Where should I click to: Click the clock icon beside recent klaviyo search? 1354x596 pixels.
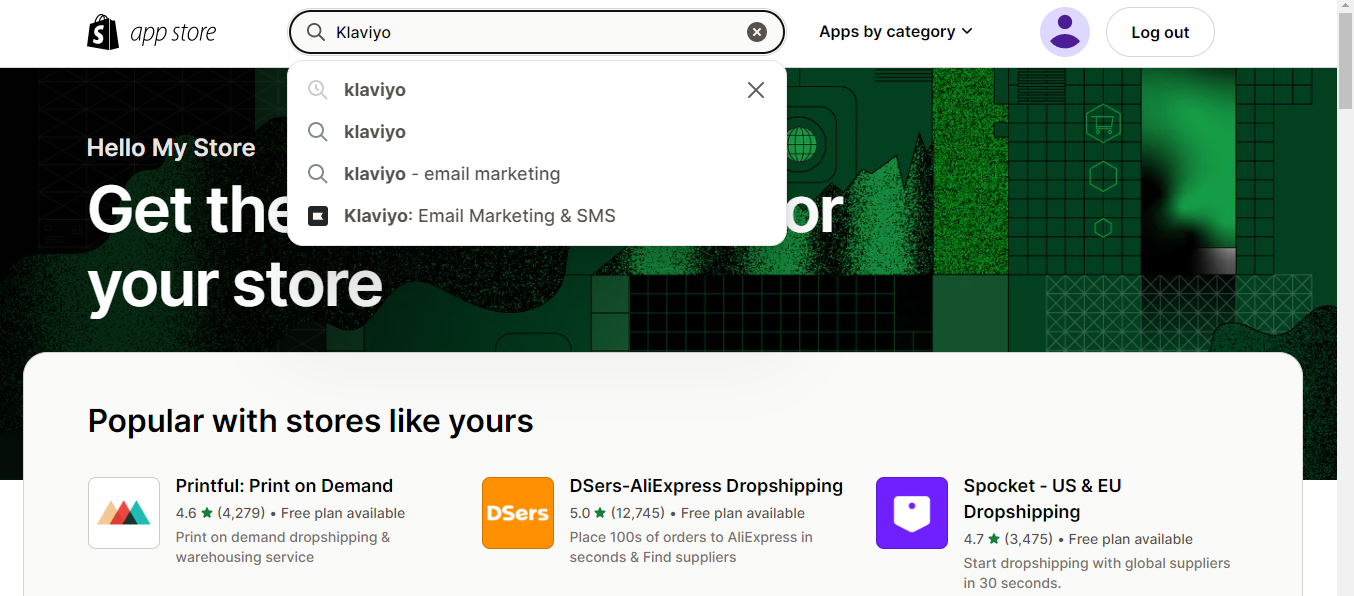[317, 90]
